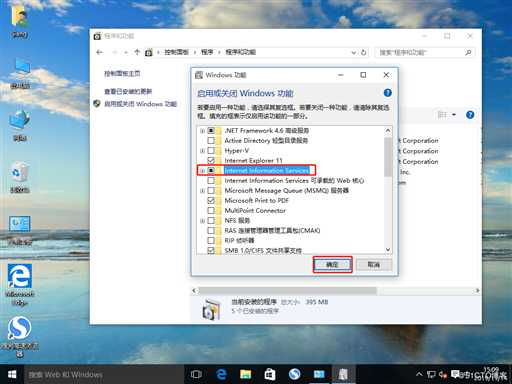512x384 pixels.
Task: Open the Network desktop icon
Action: pyautogui.click(x=20, y=126)
